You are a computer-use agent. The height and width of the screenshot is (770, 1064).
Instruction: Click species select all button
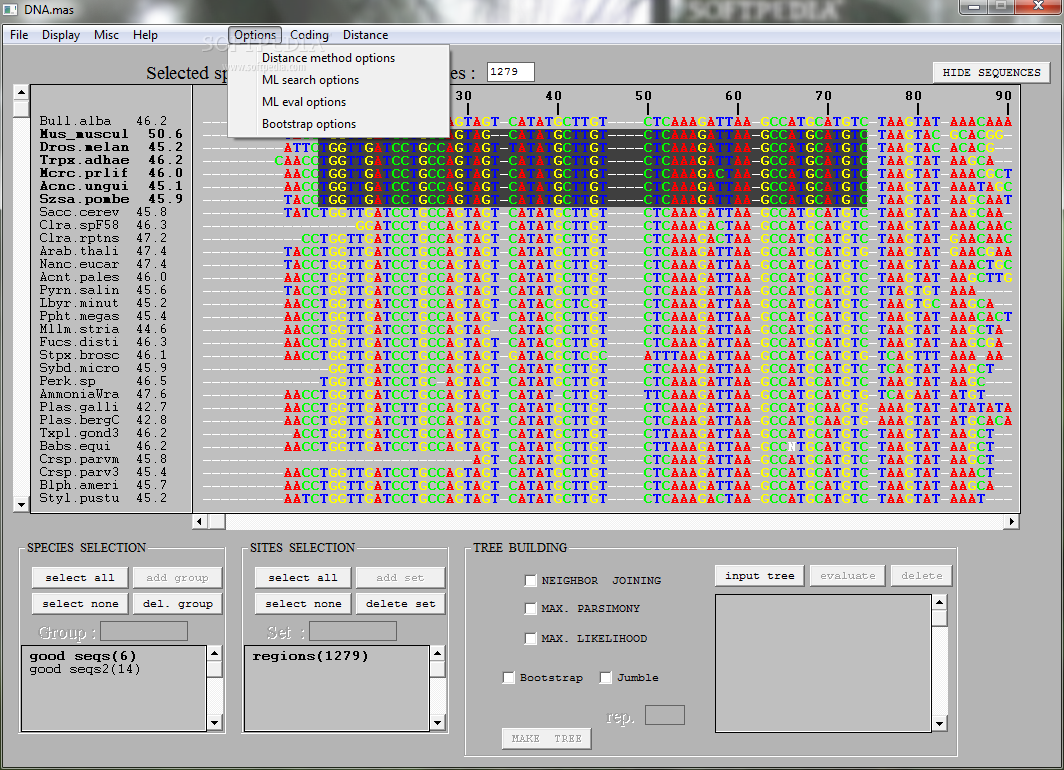coord(80,577)
